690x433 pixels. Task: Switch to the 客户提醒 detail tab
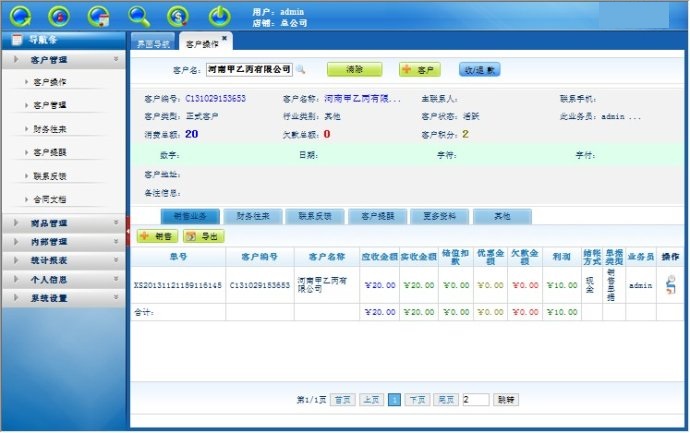click(x=378, y=216)
